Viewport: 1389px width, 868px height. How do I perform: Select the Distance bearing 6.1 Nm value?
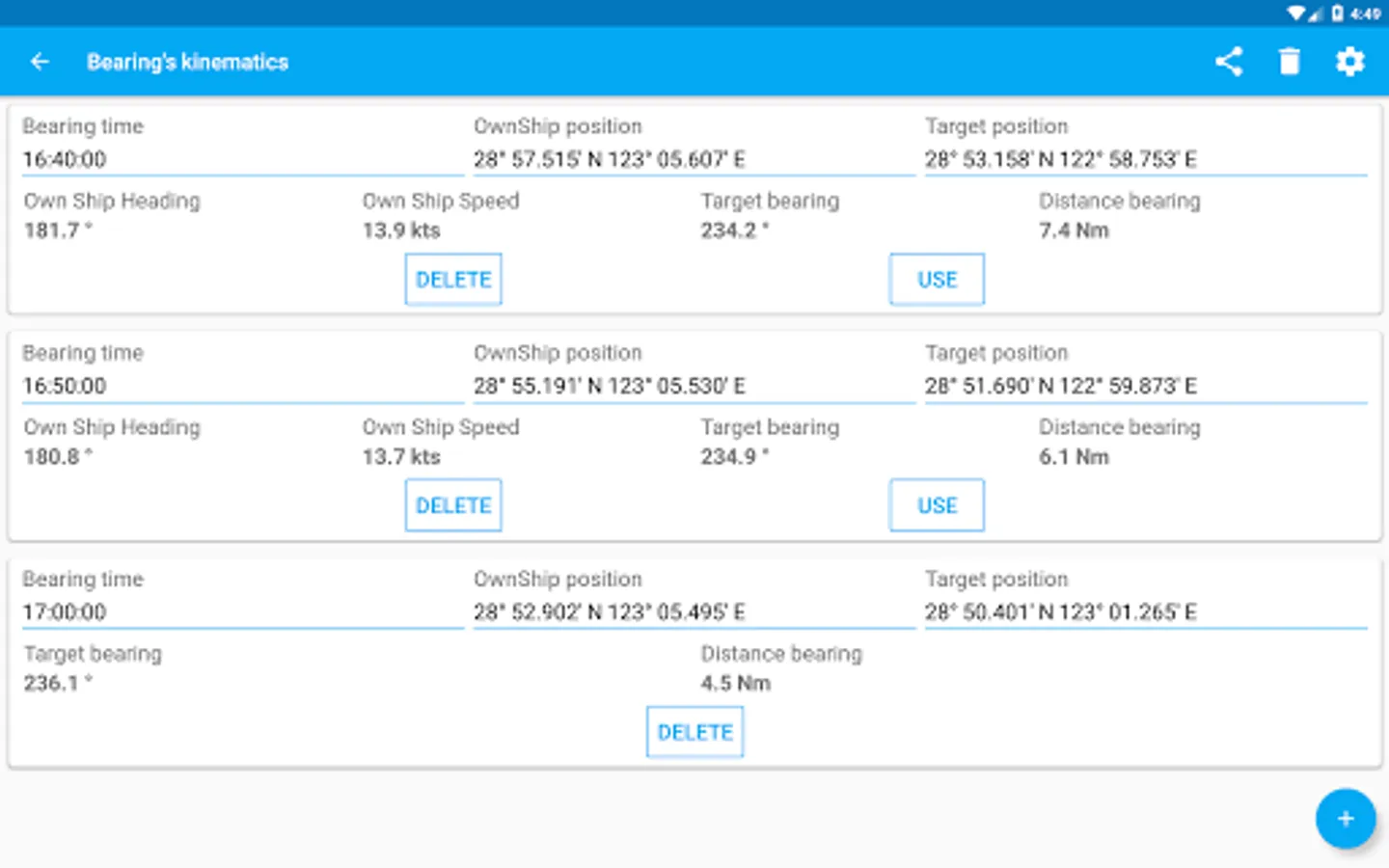[1074, 456]
